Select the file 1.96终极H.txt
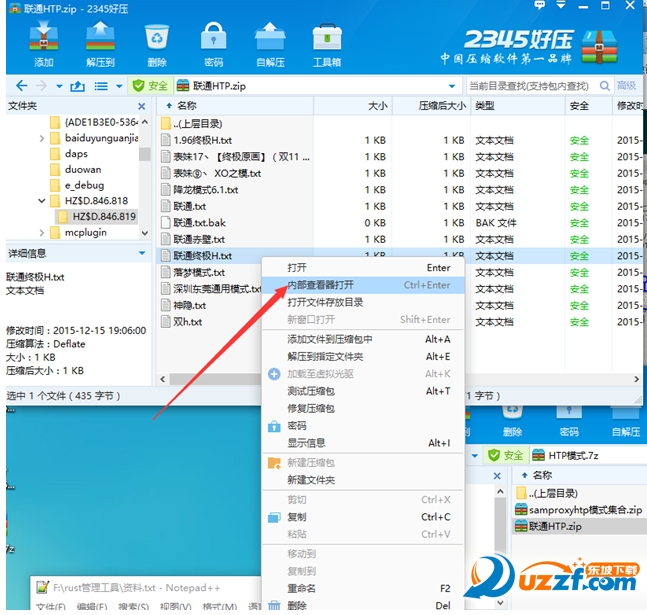This screenshot has height=615, width=647. click(202, 140)
